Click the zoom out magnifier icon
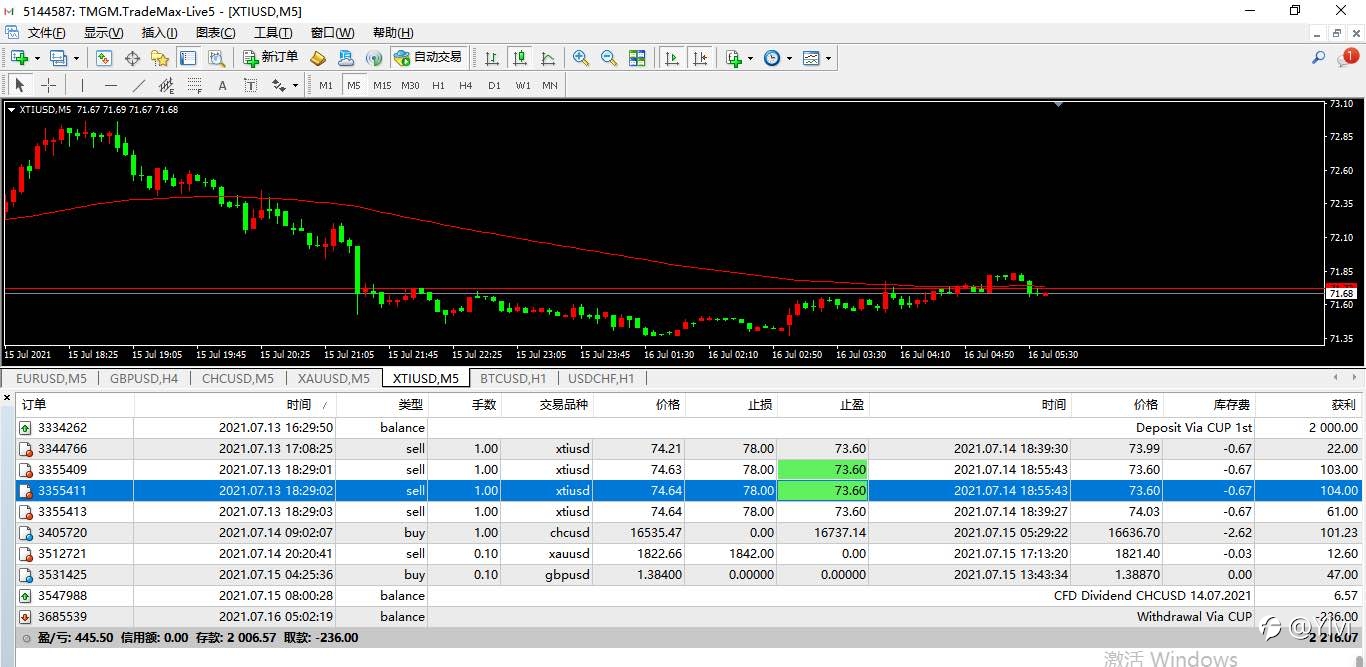The image size is (1366, 667). [x=608, y=58]
